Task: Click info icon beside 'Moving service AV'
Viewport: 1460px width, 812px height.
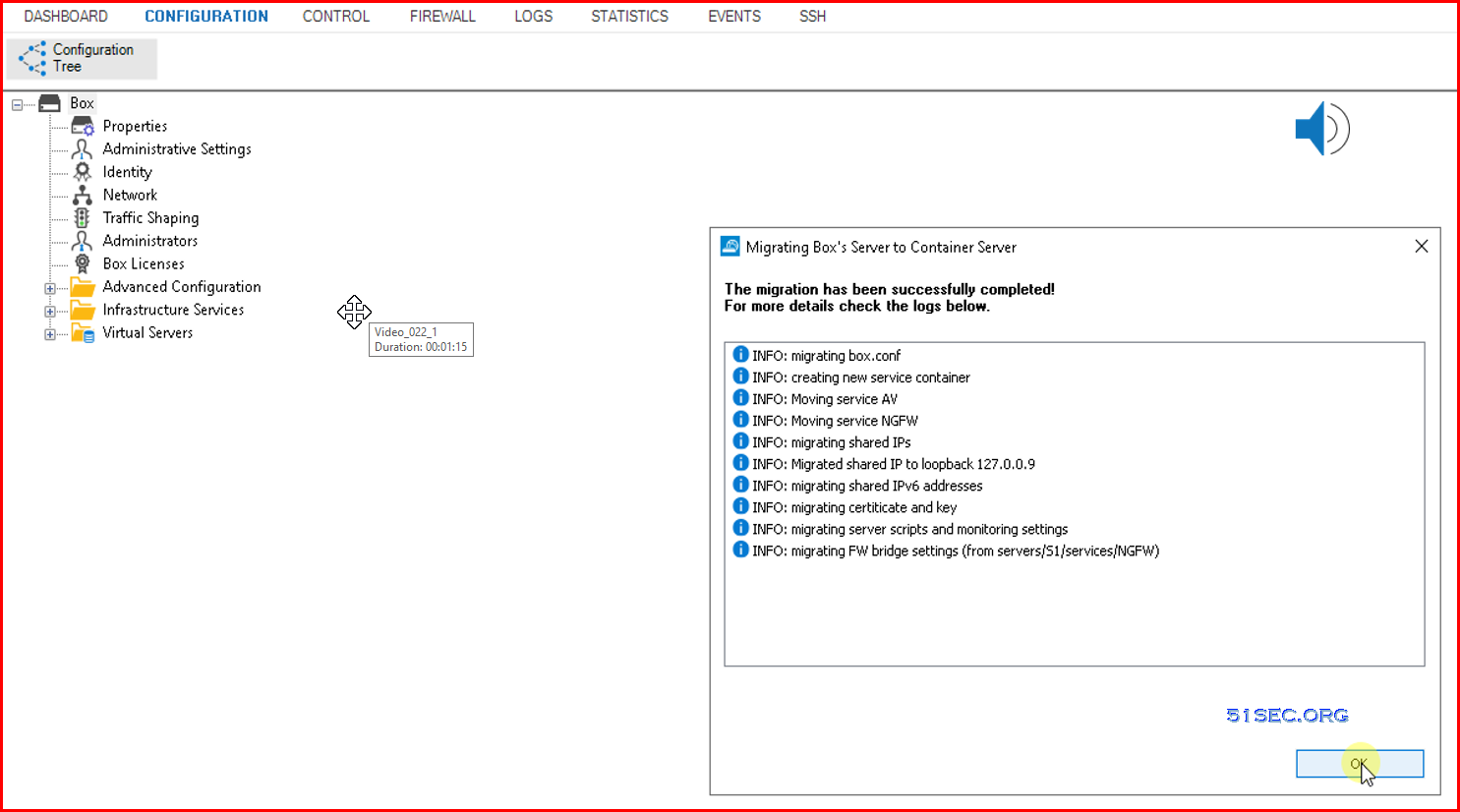Action: coord(740,398)
